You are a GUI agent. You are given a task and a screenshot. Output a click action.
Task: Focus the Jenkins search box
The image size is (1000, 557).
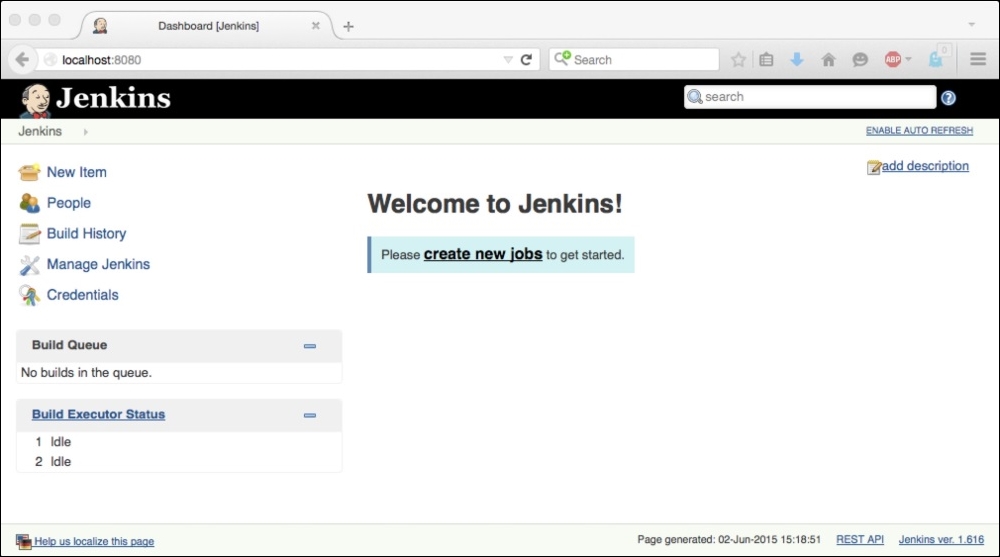pos(810,97)
